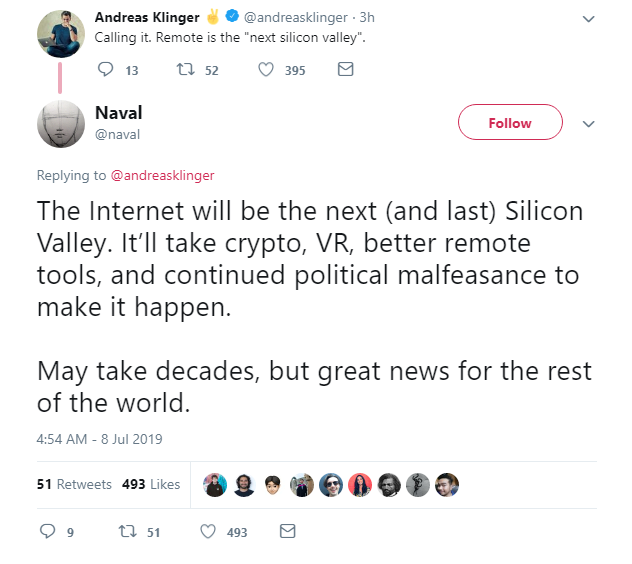Send Andreas Klinger's tweet via direct message
This screenshot has height=564, width=632.
[346, 70]
